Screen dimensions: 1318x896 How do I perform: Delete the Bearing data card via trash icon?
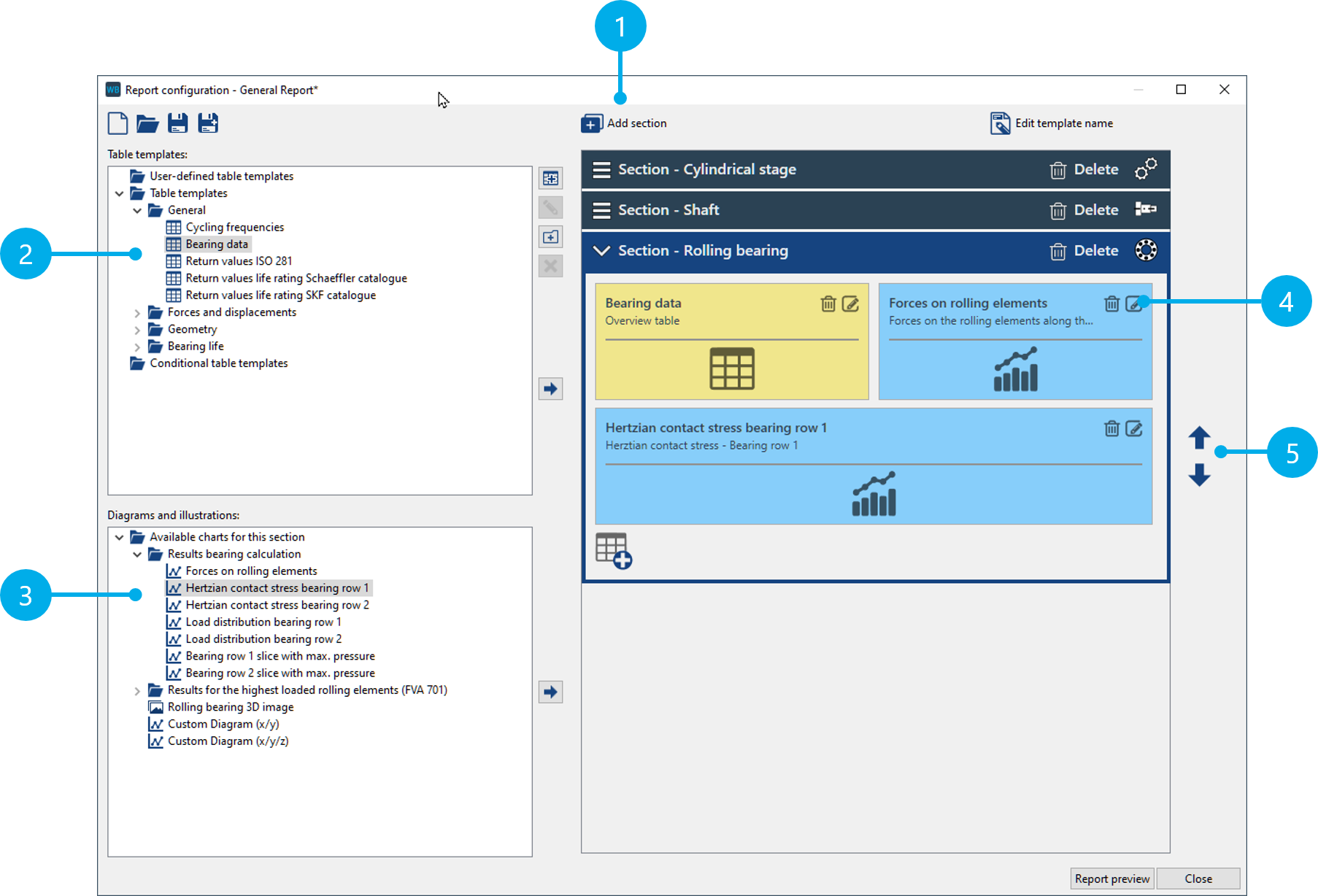coord(828,304)
